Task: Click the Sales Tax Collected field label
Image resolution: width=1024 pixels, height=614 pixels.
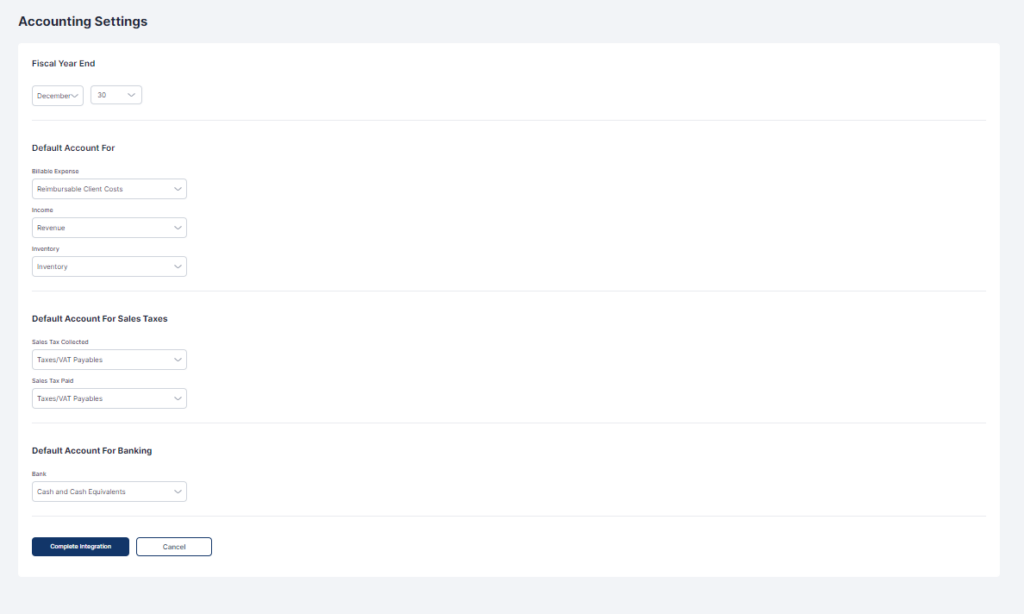Action: point(60,342)
